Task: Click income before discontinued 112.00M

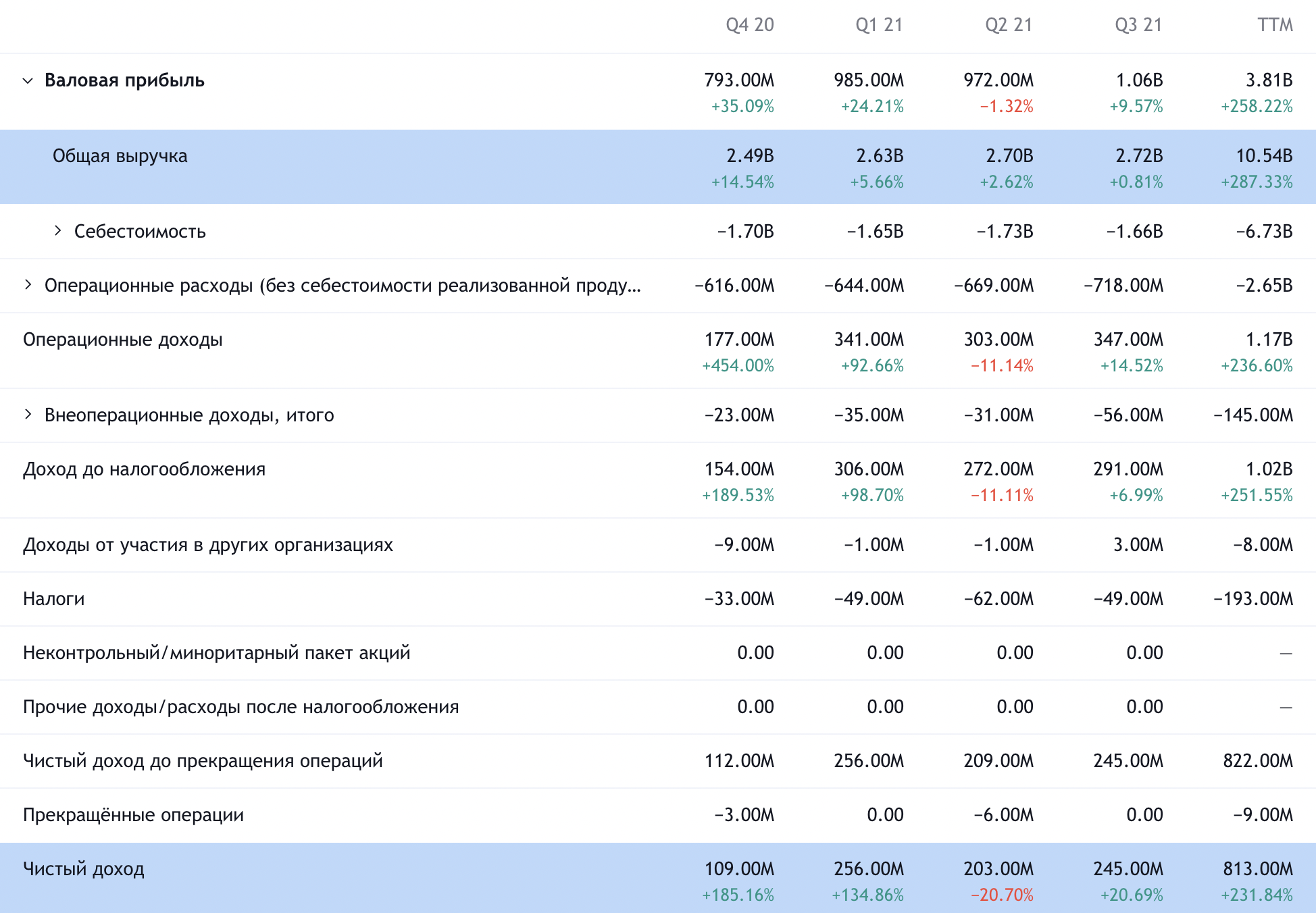Action: (739, 761)
